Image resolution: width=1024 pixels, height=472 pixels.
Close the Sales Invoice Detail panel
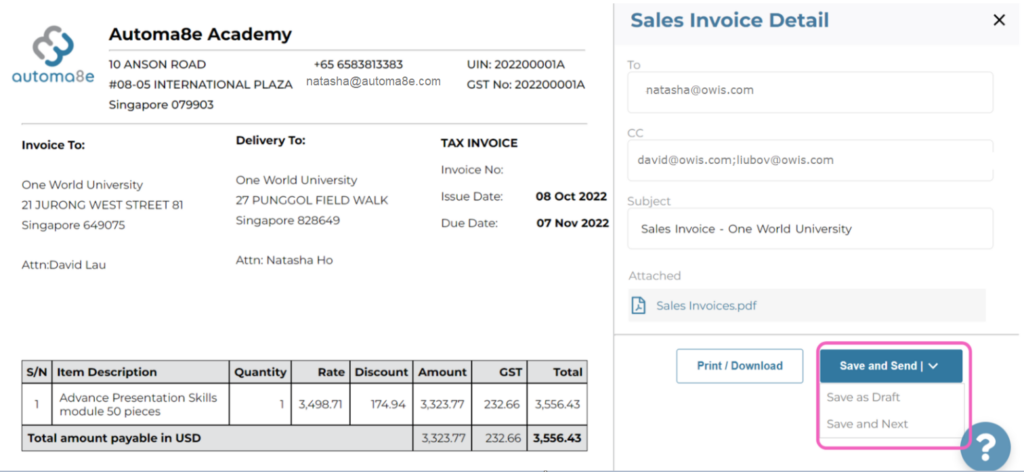tap(999, 20)
